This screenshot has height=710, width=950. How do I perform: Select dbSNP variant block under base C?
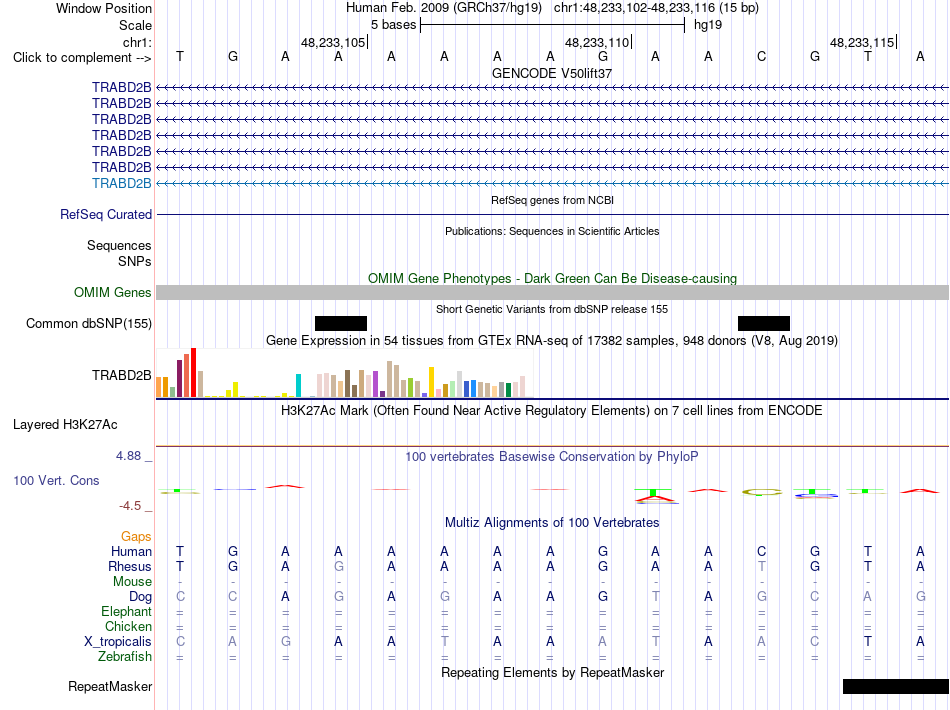pyautogui.click(x=763, y=323)
